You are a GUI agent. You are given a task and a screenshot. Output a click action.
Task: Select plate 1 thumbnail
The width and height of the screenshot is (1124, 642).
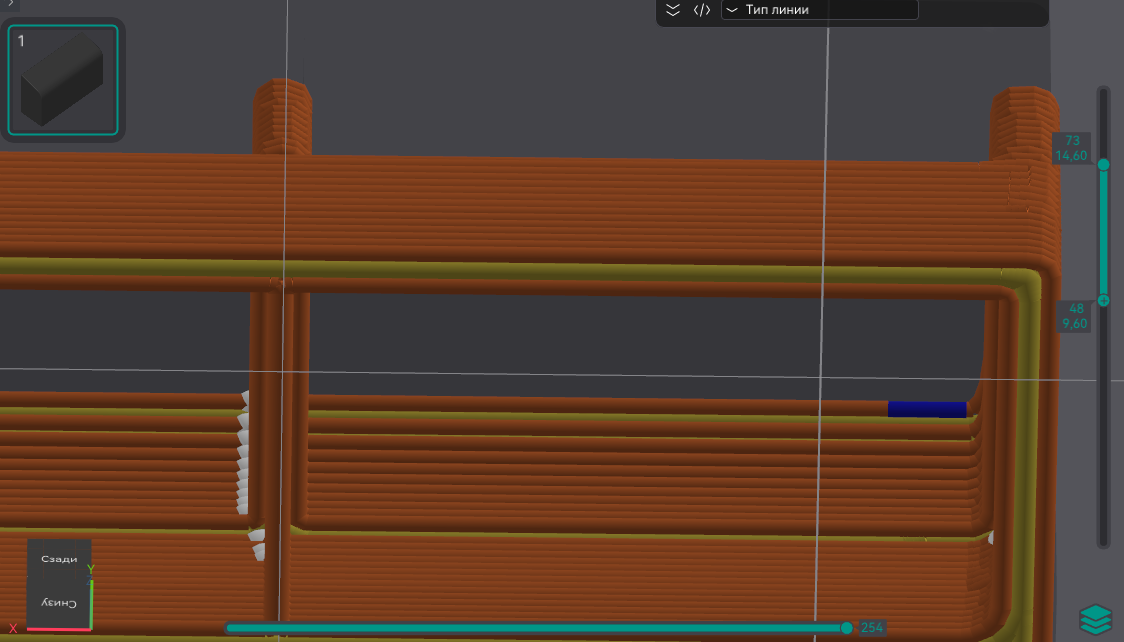(63, 80)
